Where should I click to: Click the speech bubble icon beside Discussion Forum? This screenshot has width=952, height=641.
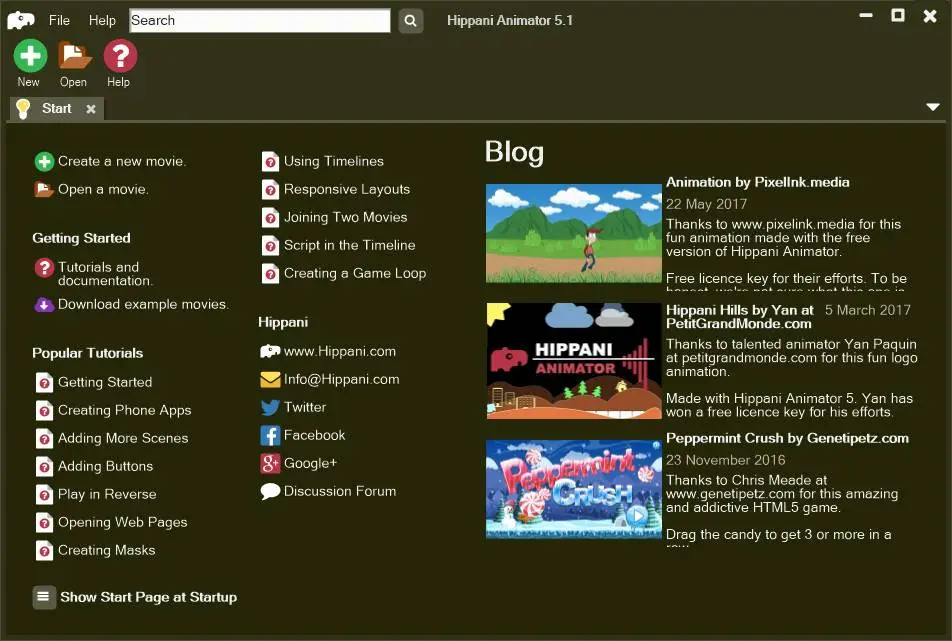point(270,491)
